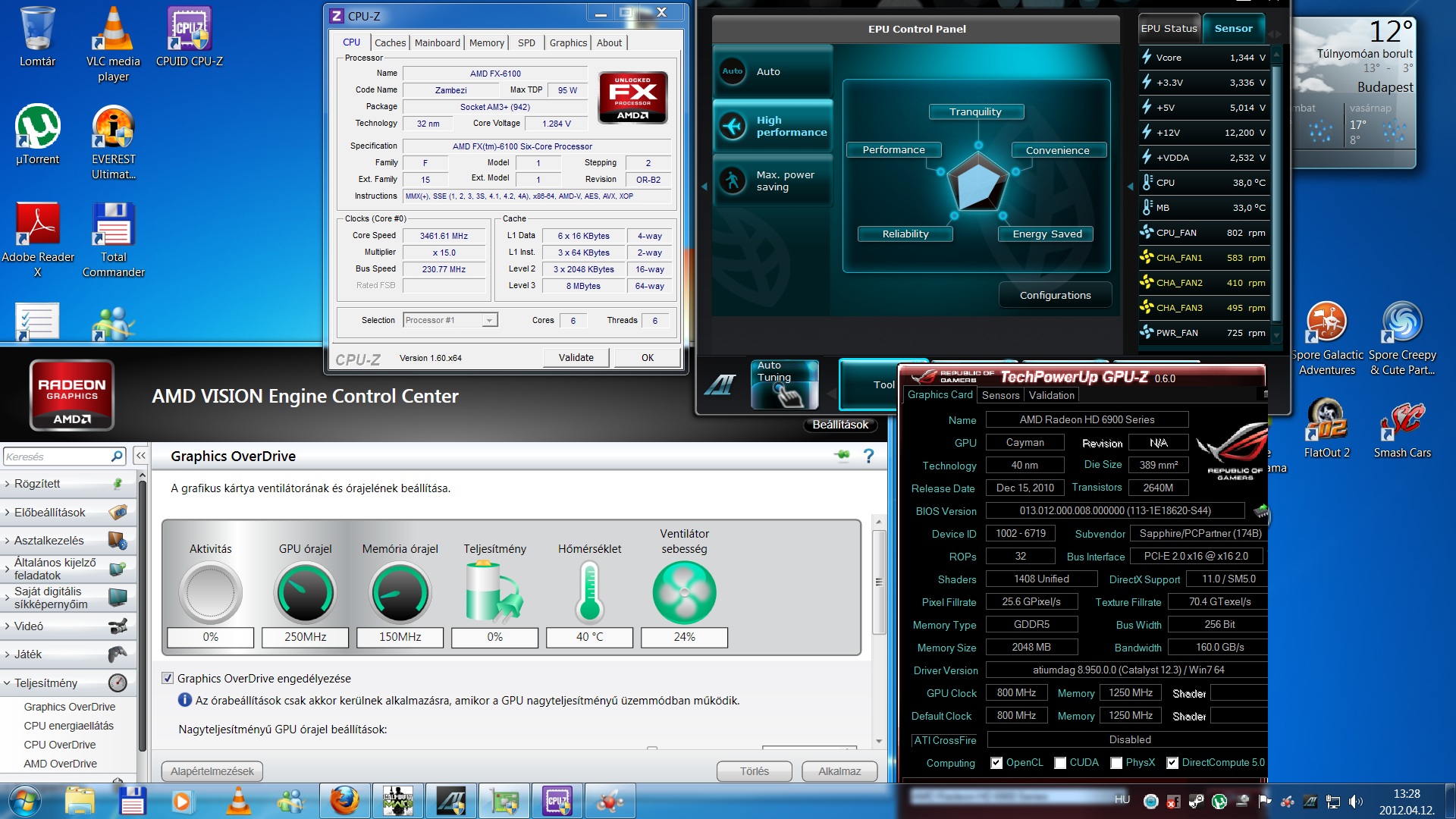1456x819 pixels.
Task: Open the Windows Start button
Action: tap(24, 801)
